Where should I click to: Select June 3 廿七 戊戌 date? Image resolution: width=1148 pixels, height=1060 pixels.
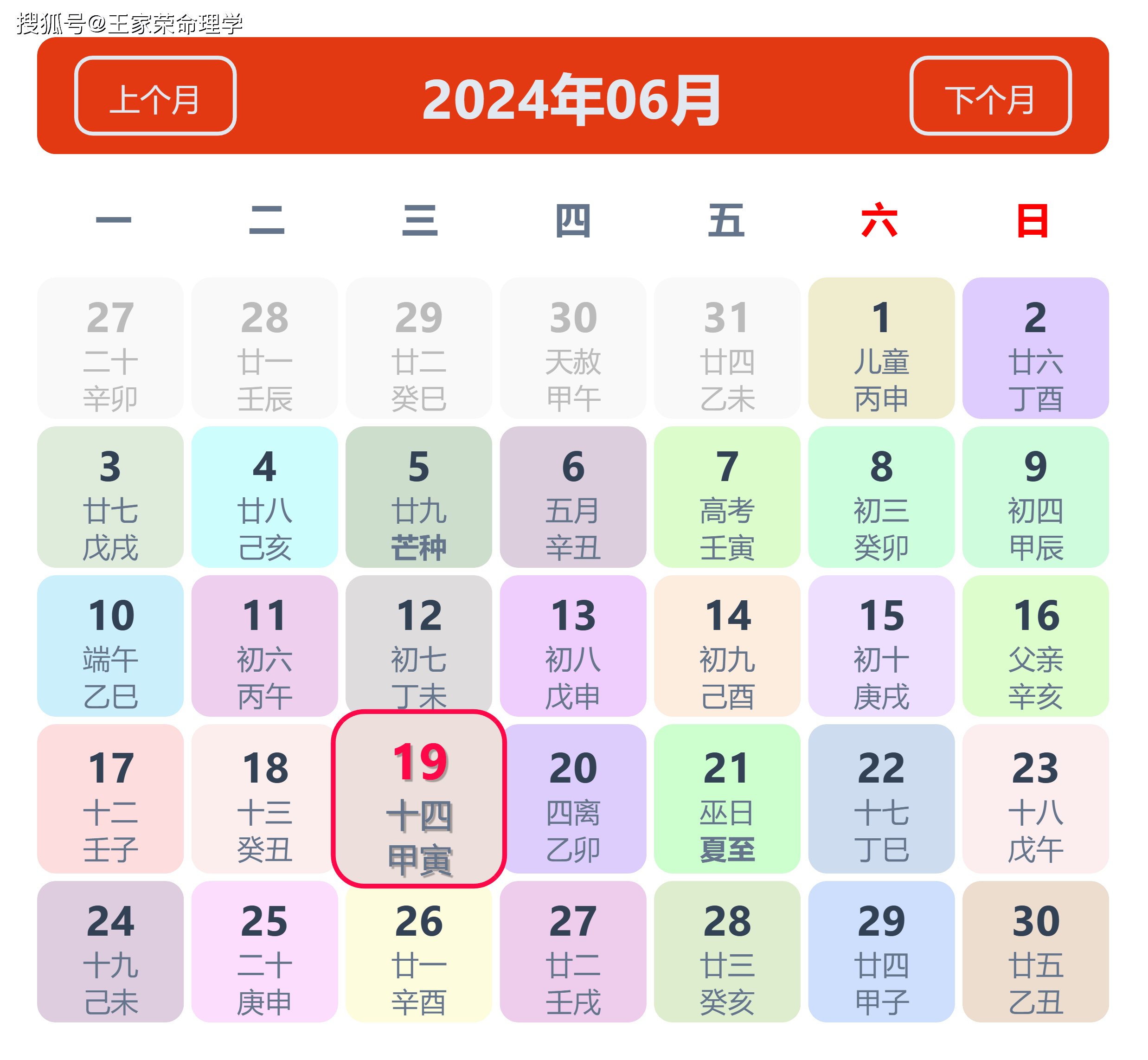pyautogui.click(x=111, y=497)
